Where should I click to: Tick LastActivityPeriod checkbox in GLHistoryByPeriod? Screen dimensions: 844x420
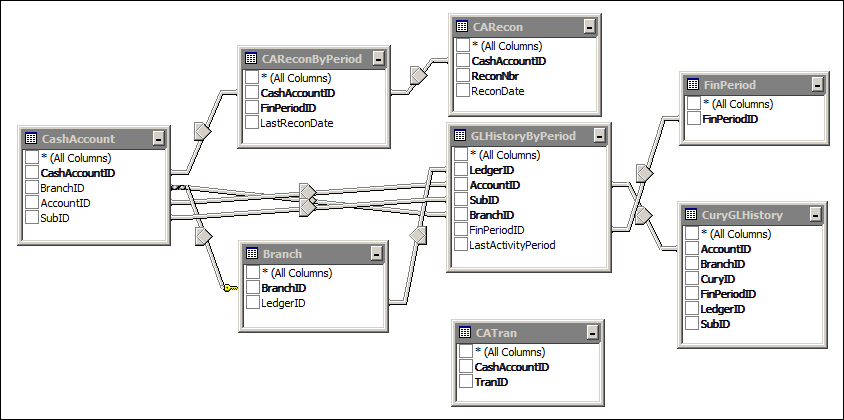coord(460,245)
